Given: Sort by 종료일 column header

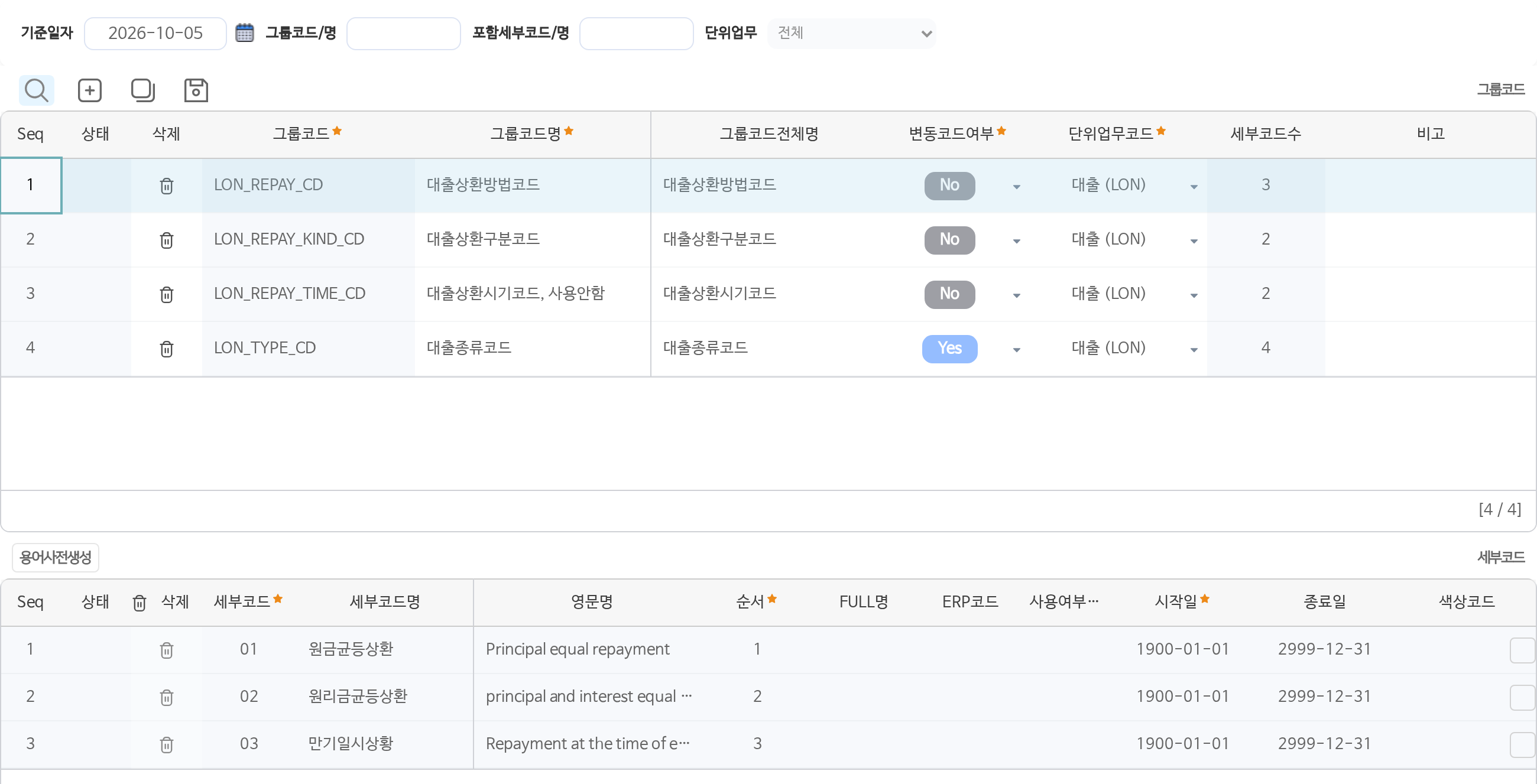Looking at the screenshot, I should [x=1325, y=601].
